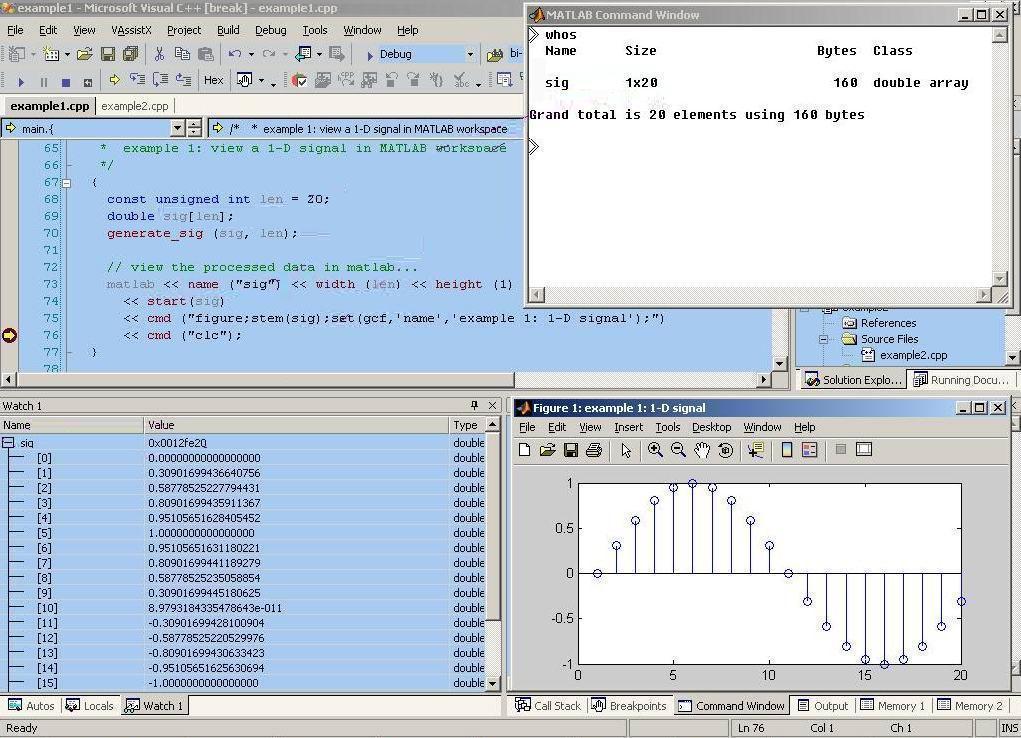Collapse the sig variable in Watch 1
1021x738 pixels.
8,442
